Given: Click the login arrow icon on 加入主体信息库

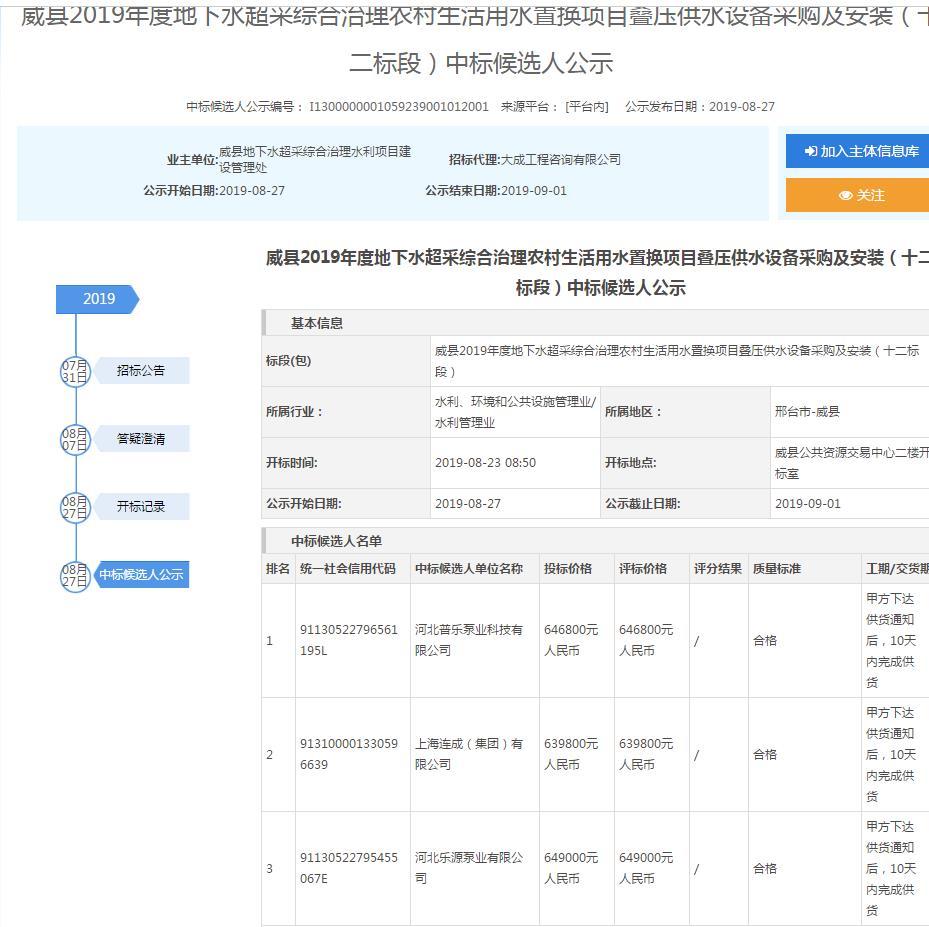Looking at the screenshot, I should [x=811, y=152].
